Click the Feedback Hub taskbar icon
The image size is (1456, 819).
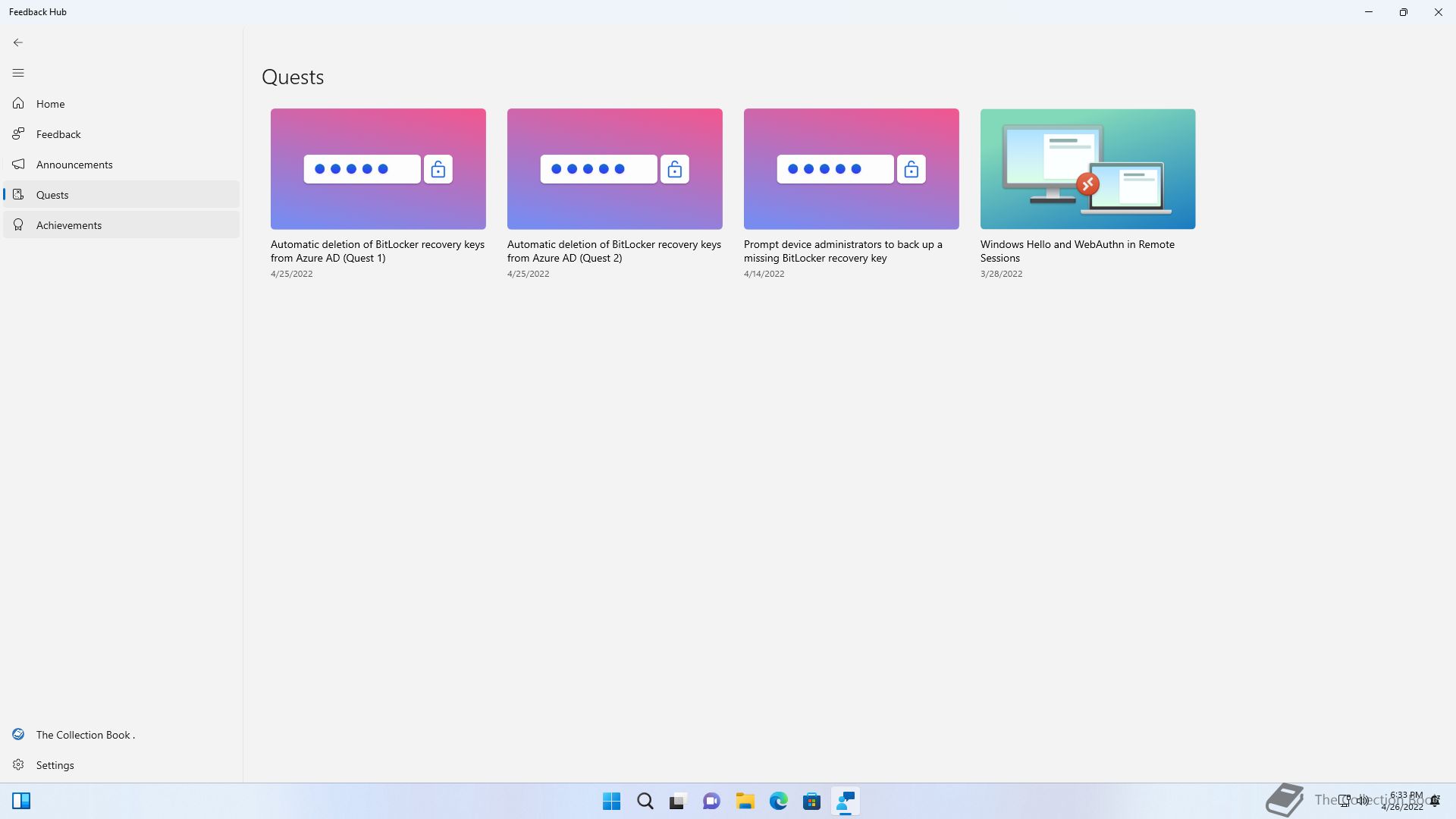(845, 802)
